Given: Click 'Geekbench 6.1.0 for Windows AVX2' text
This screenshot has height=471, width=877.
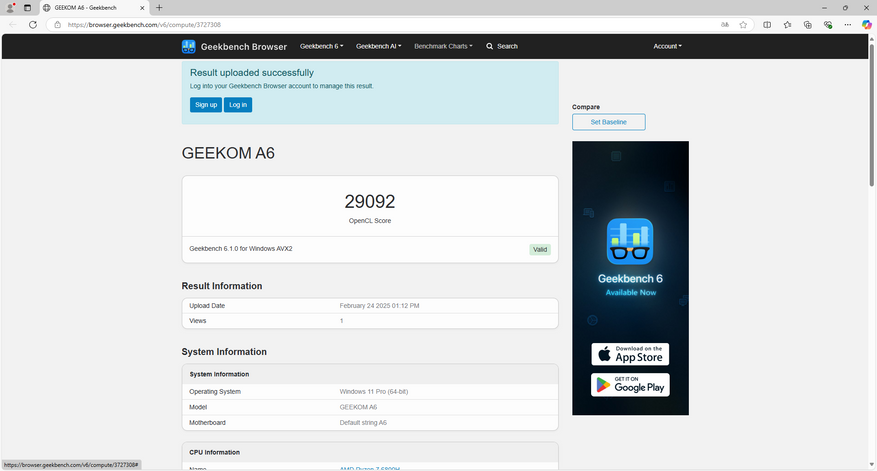Looking at the screenshot, I should (x=241, y=249).
